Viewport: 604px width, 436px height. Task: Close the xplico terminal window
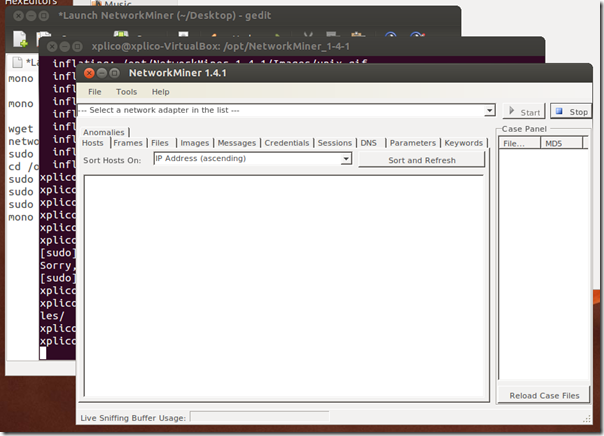click(x=52, y=47)
